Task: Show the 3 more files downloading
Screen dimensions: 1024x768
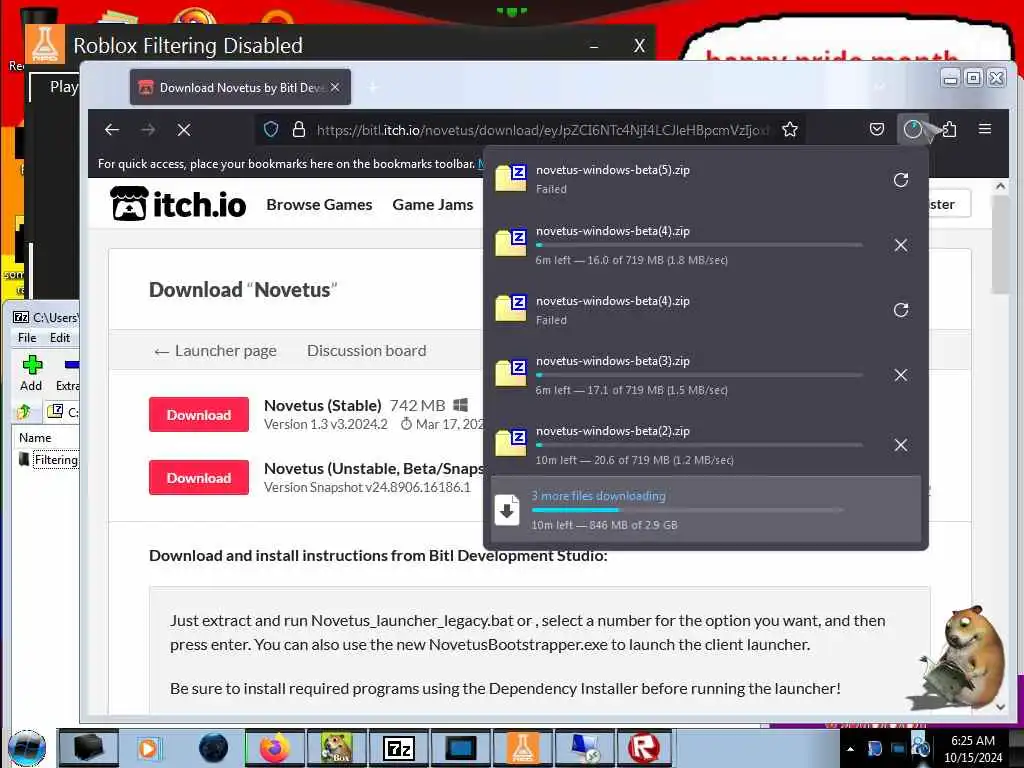Action: coord(706,509)
